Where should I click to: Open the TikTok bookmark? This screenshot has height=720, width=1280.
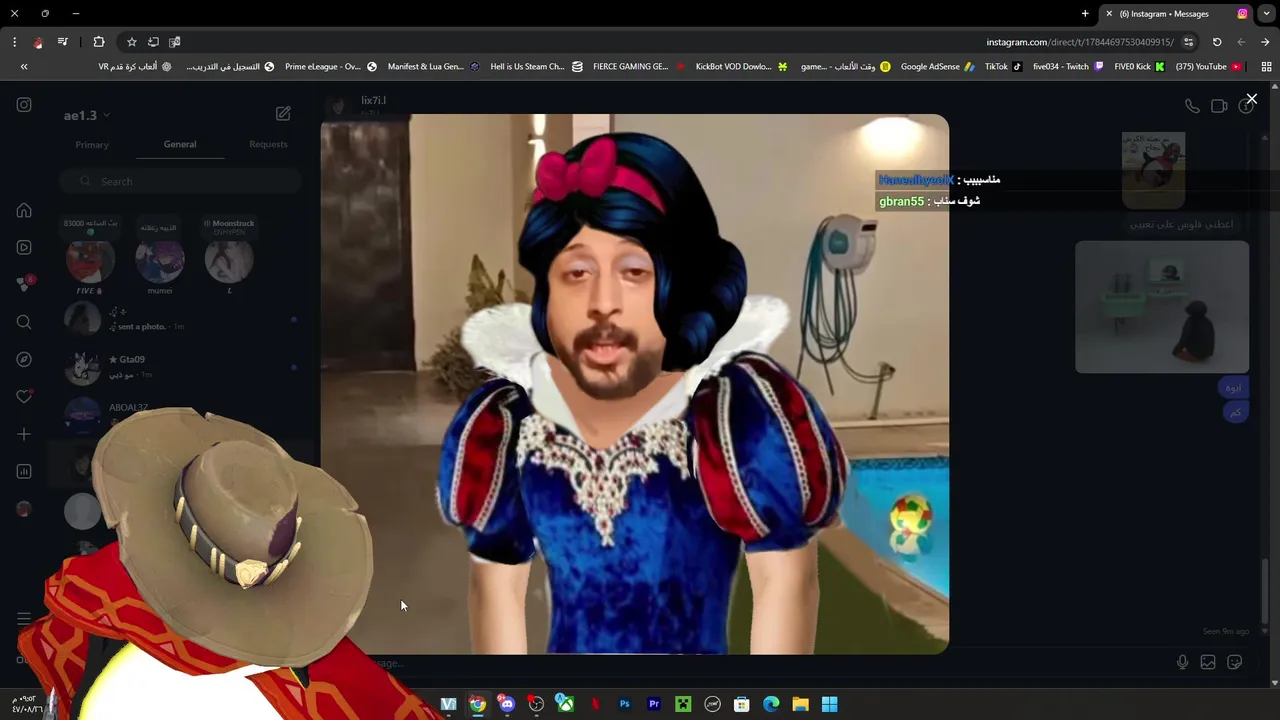pyautogui.click(x=1003, y=67)
